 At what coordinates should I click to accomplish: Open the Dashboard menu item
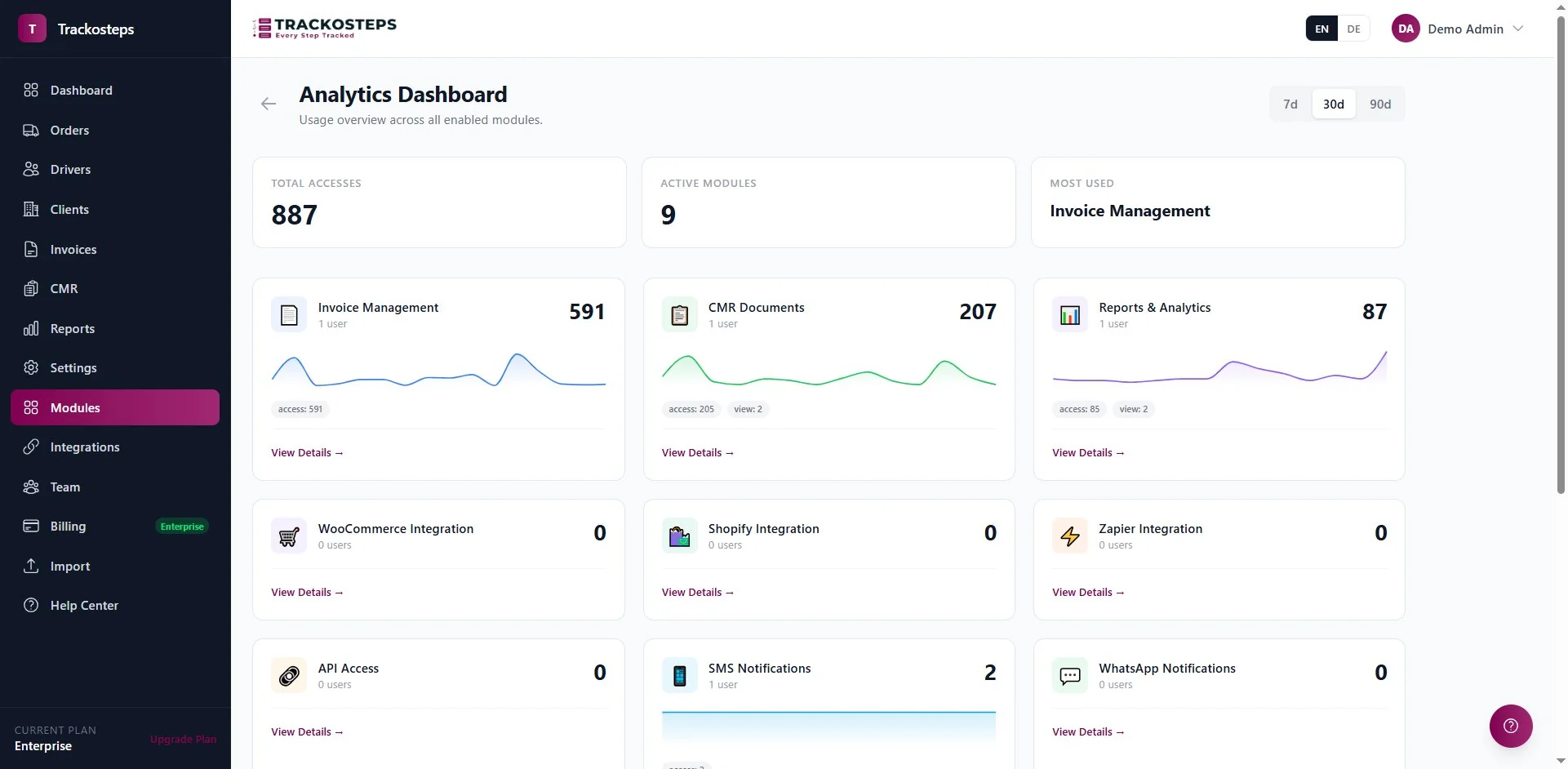(x=115, y=90)
